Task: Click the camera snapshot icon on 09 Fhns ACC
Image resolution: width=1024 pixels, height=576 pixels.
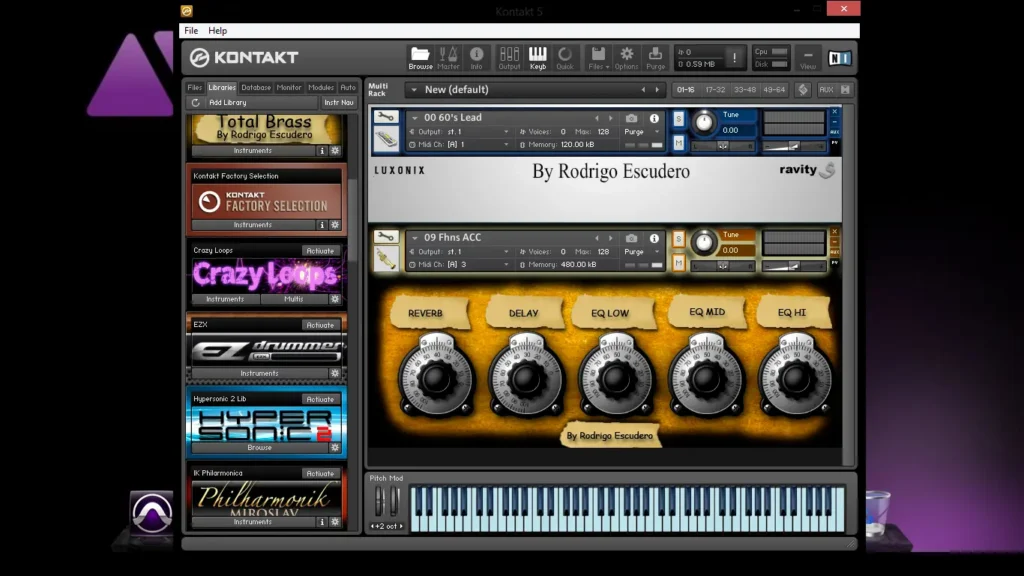Action: click(x=631, y=238)
